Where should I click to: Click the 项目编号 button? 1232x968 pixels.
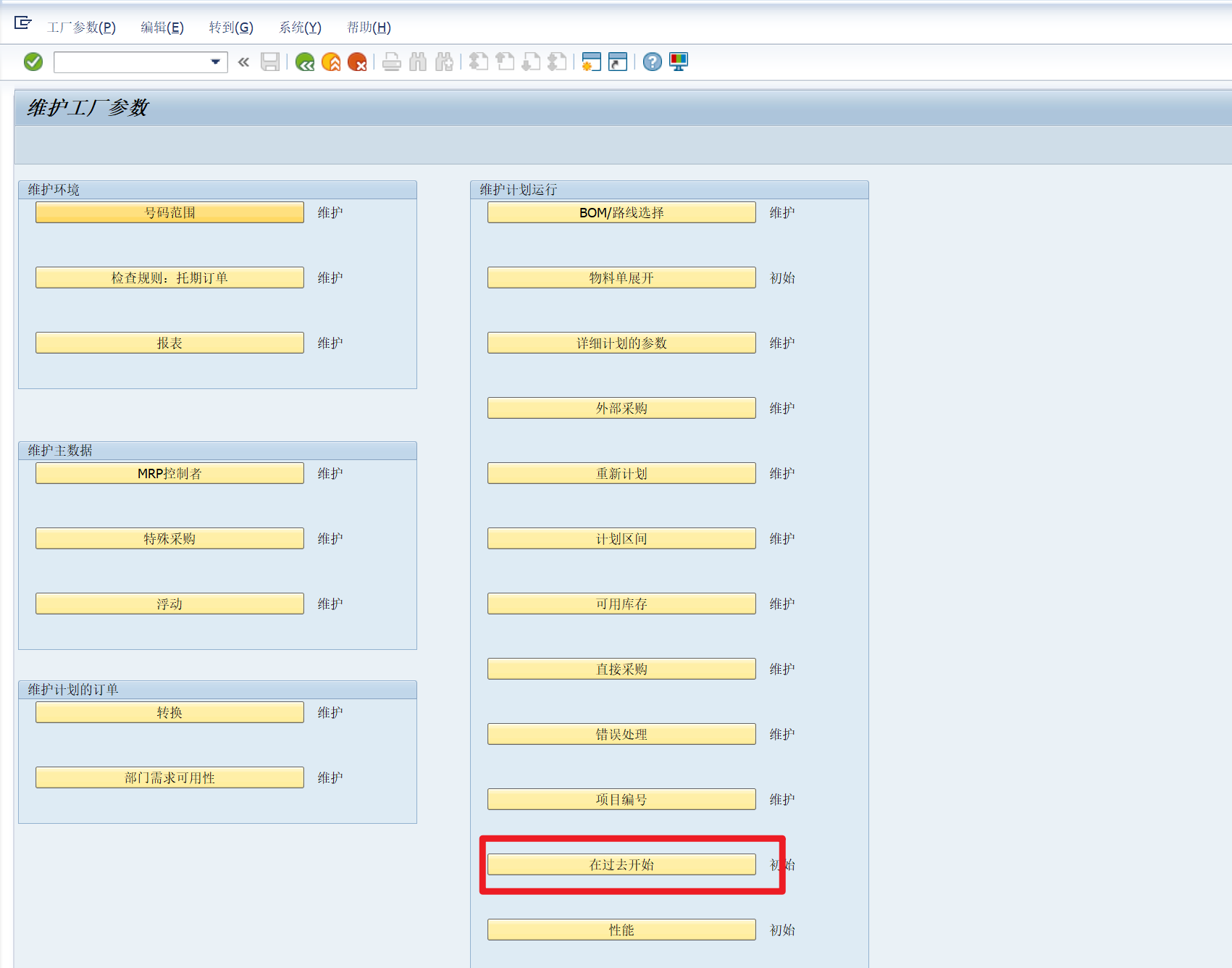click(621, 799)
